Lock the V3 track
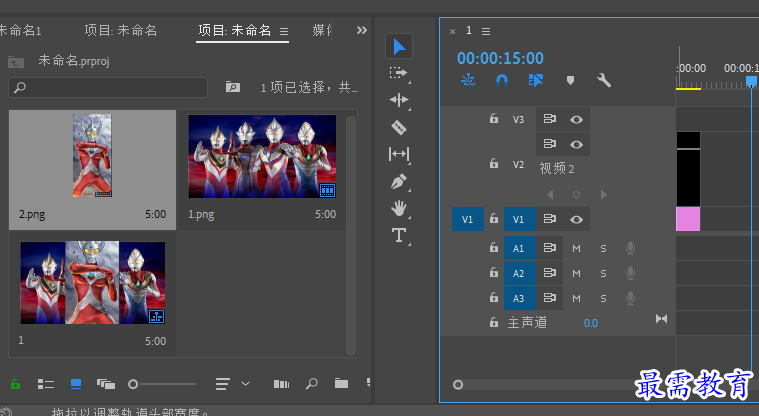 click(494, 119)
